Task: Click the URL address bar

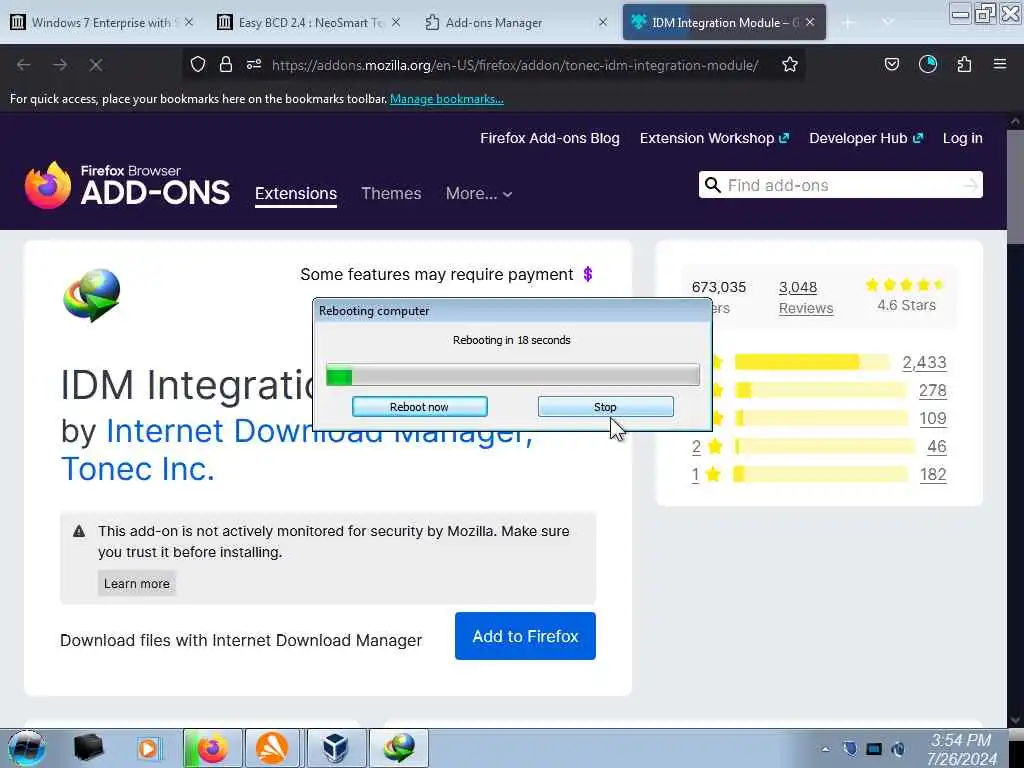Action: click(515, 65)
